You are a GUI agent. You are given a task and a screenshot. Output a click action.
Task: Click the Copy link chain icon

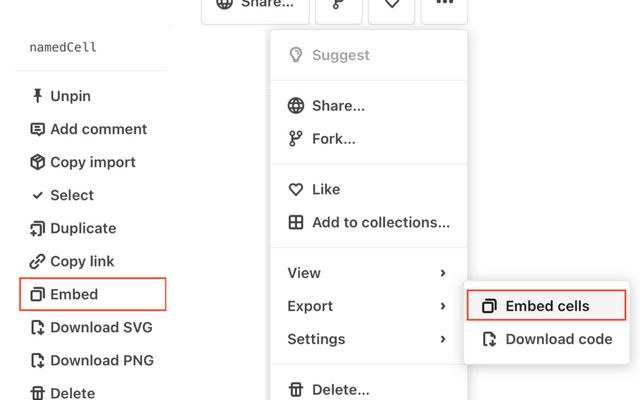coord(38,261)
